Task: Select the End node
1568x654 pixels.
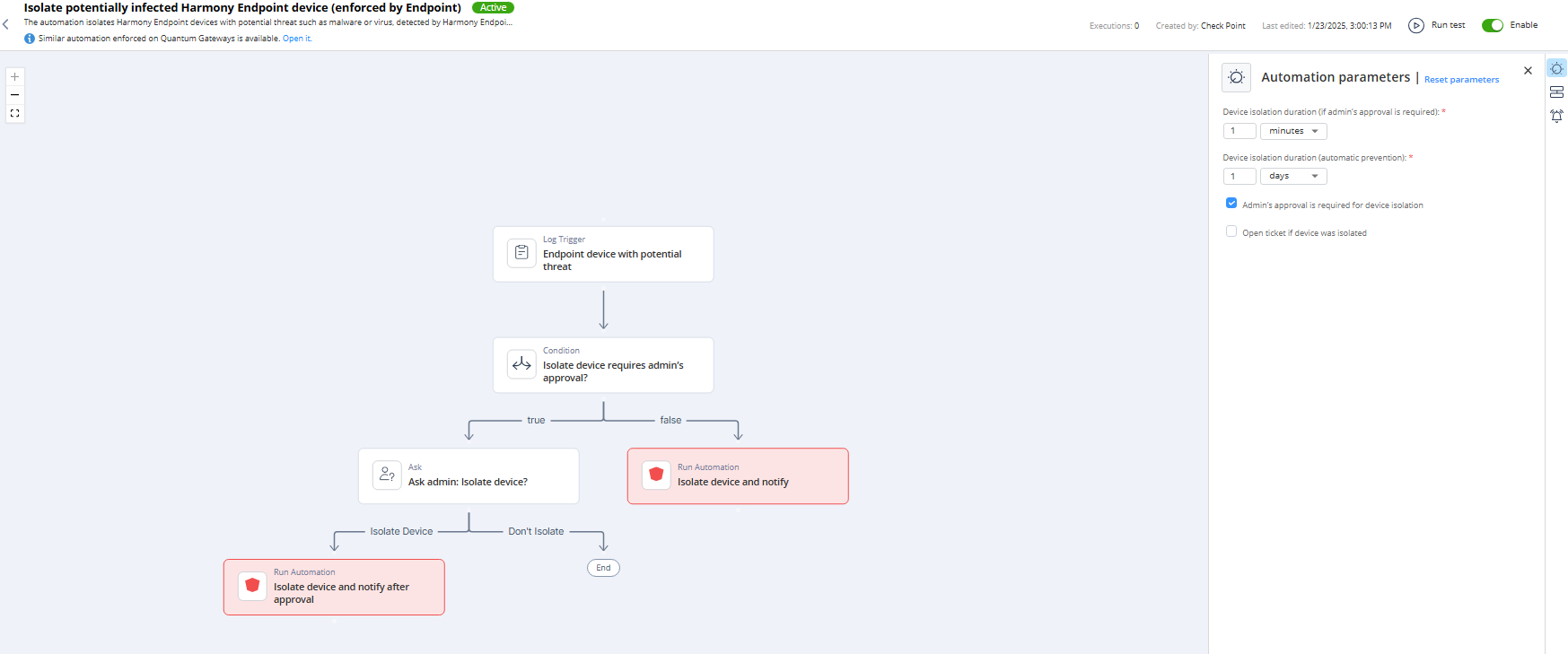Action: point(603,568)
